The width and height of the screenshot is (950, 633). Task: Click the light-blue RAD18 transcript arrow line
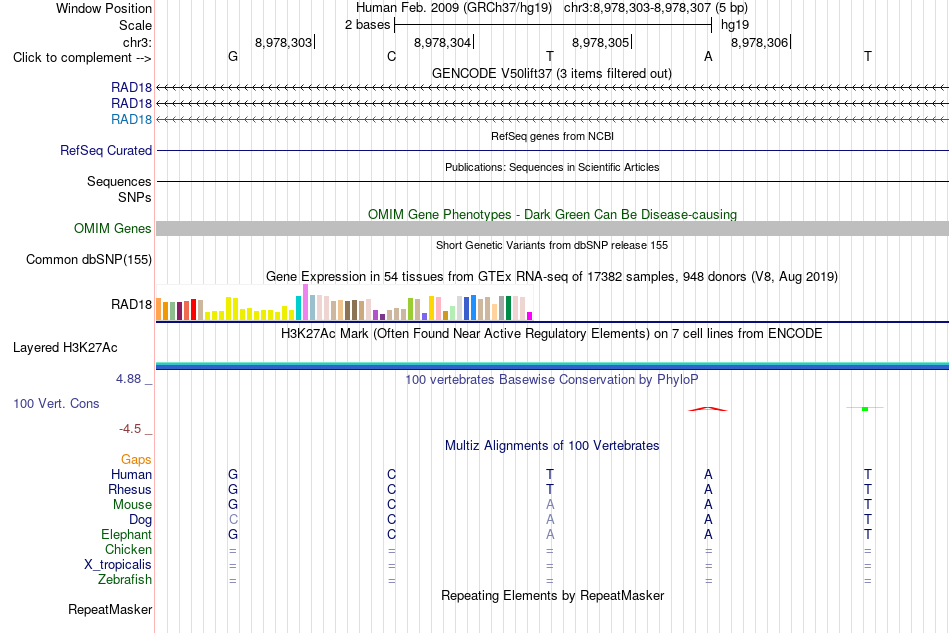[553, 119]
